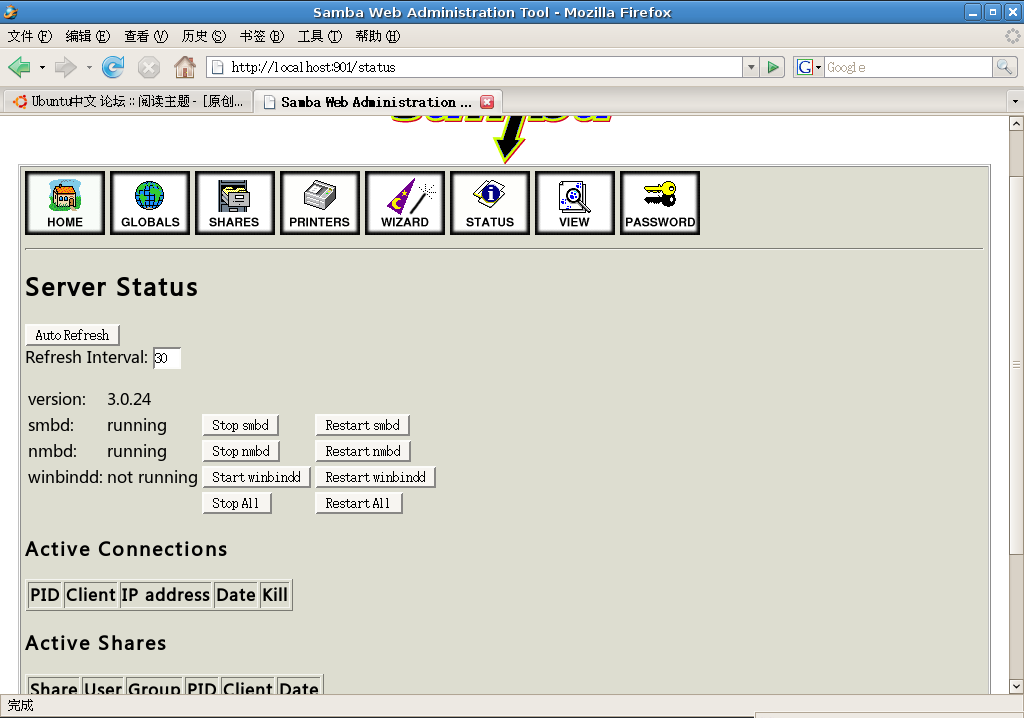This screenshot has height=718, width=1024.
Task: Open the STATUS page icon
Action: point(489,203)
